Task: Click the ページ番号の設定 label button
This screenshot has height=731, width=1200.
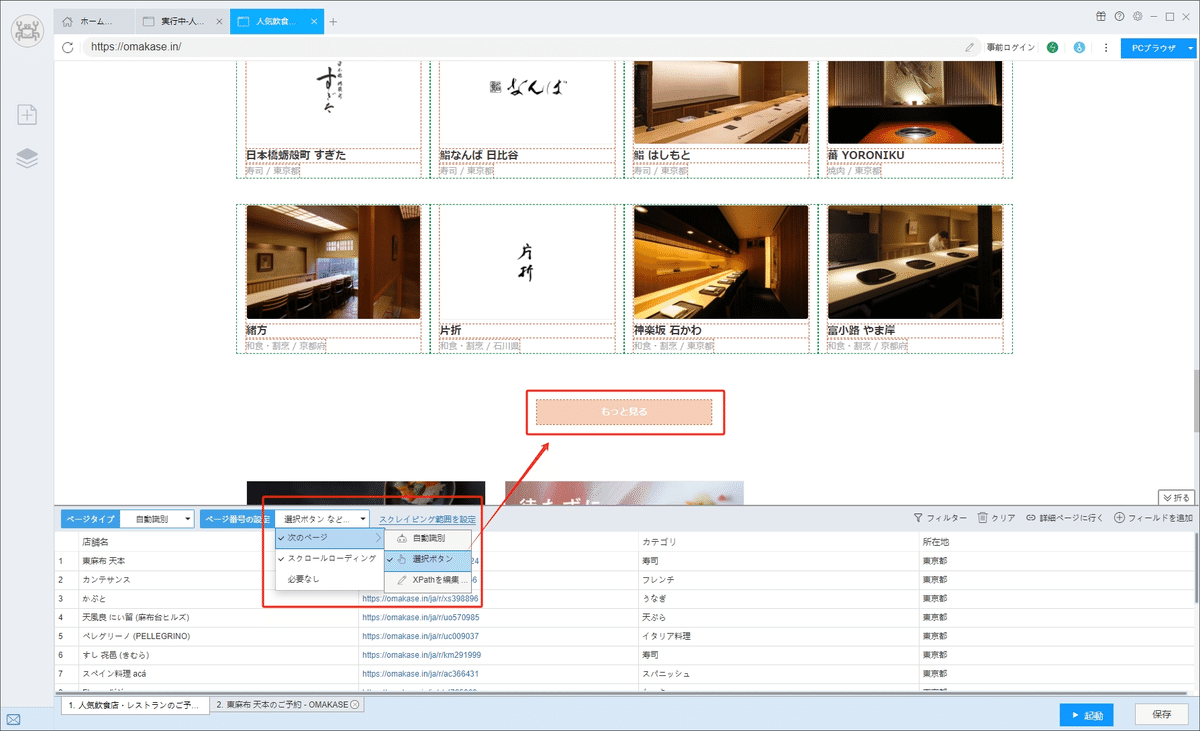Action: click(x=237, y=519)
